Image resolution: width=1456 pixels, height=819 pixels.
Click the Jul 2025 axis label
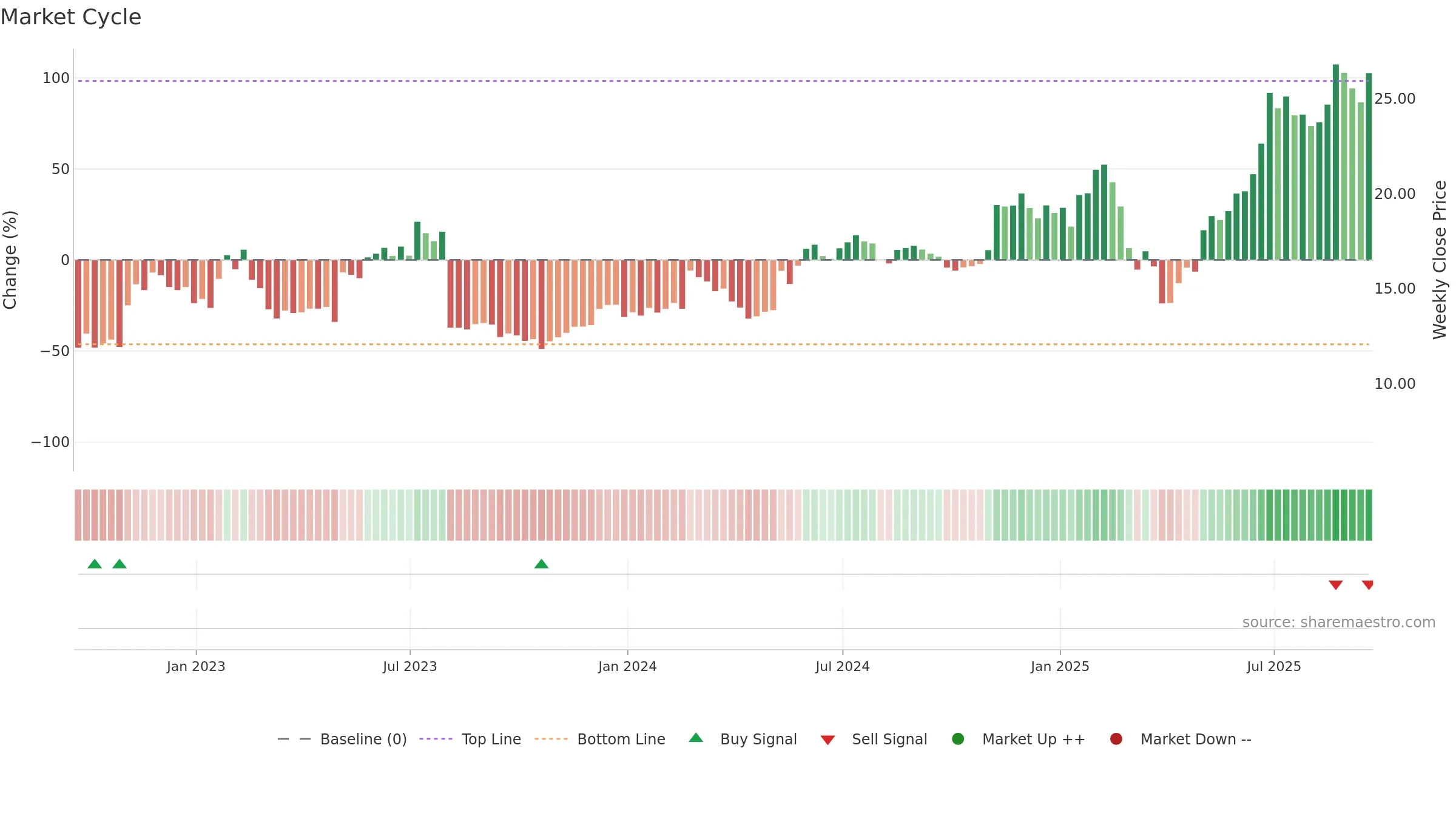point(1274,666)
